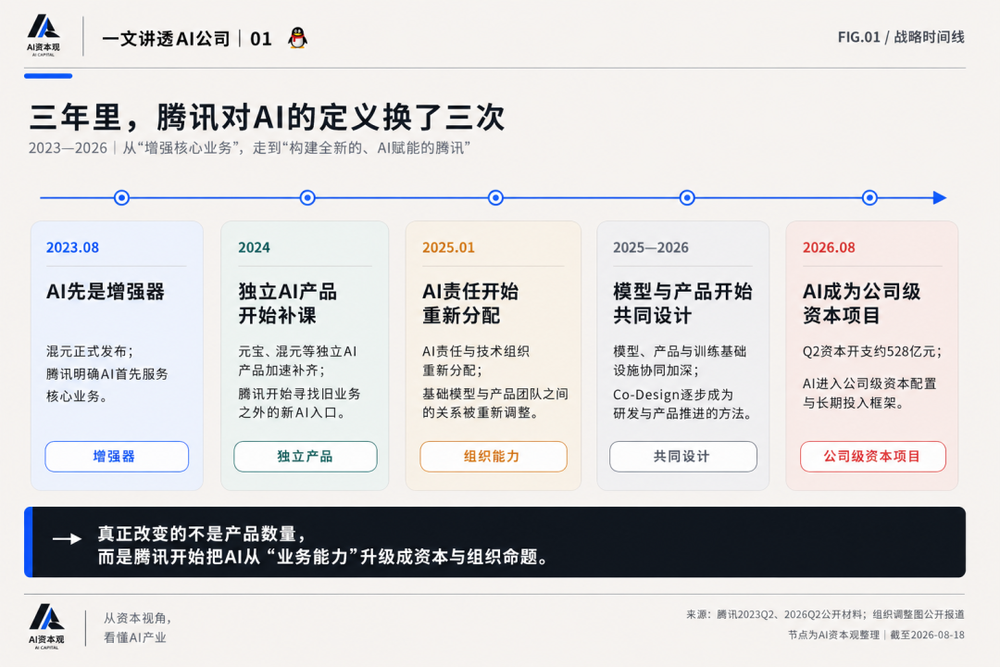
Task: Click the text 模型、产品与训练基础设施协同加深
Action: click(680, 361)
